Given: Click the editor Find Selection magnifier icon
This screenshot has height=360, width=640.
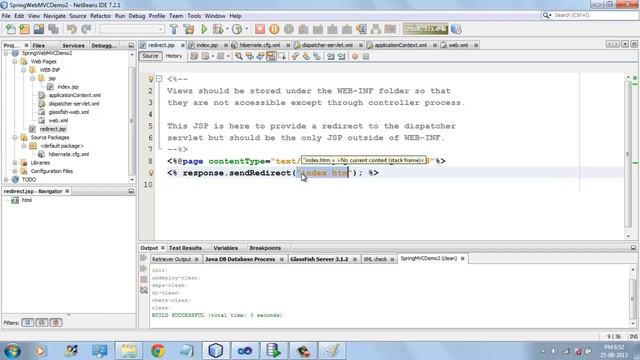Looking at the screenshot, I should (239, 56).
